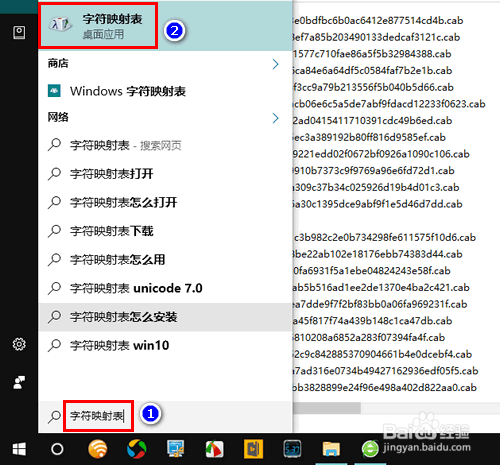Select file ending ef7a85b203490133dedcaf3121c.cab
This screenshot has width=500, height=465.
click(x=376, y=37)
